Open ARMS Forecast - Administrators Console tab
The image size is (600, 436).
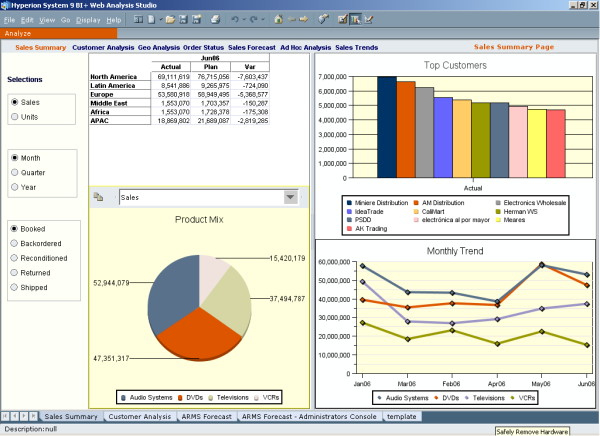(309, 416)
